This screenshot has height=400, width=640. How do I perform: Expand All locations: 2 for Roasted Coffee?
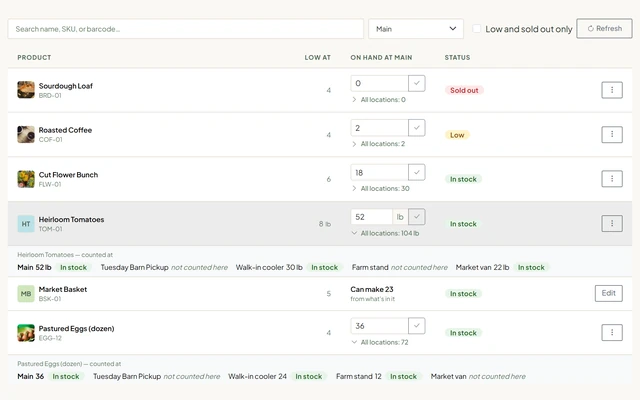pos(378,144)
